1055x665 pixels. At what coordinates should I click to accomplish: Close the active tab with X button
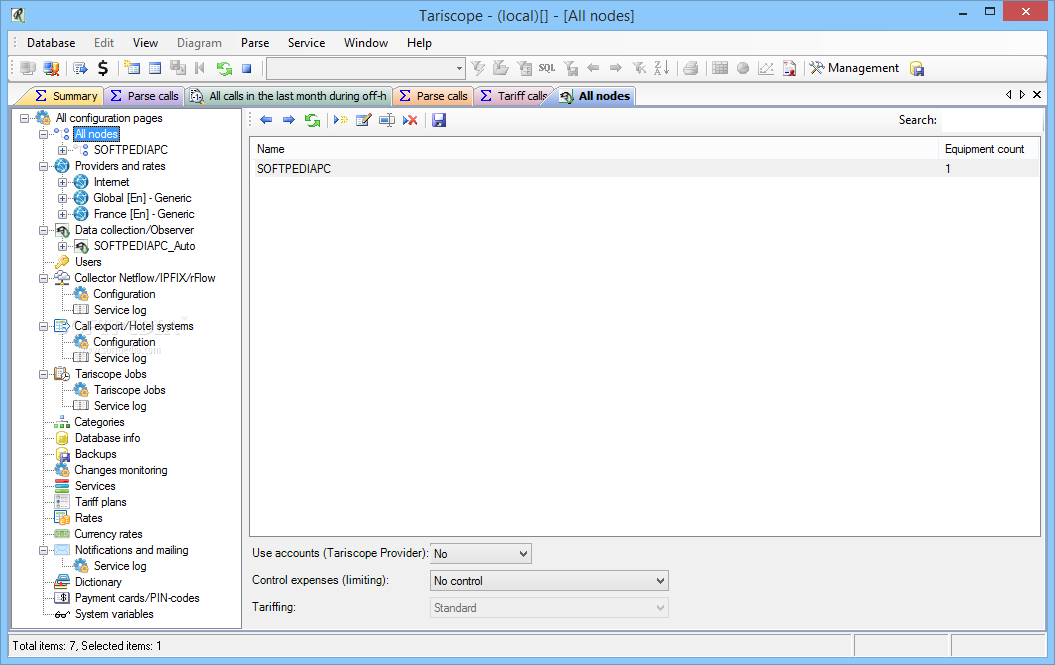click(1037, 95)
